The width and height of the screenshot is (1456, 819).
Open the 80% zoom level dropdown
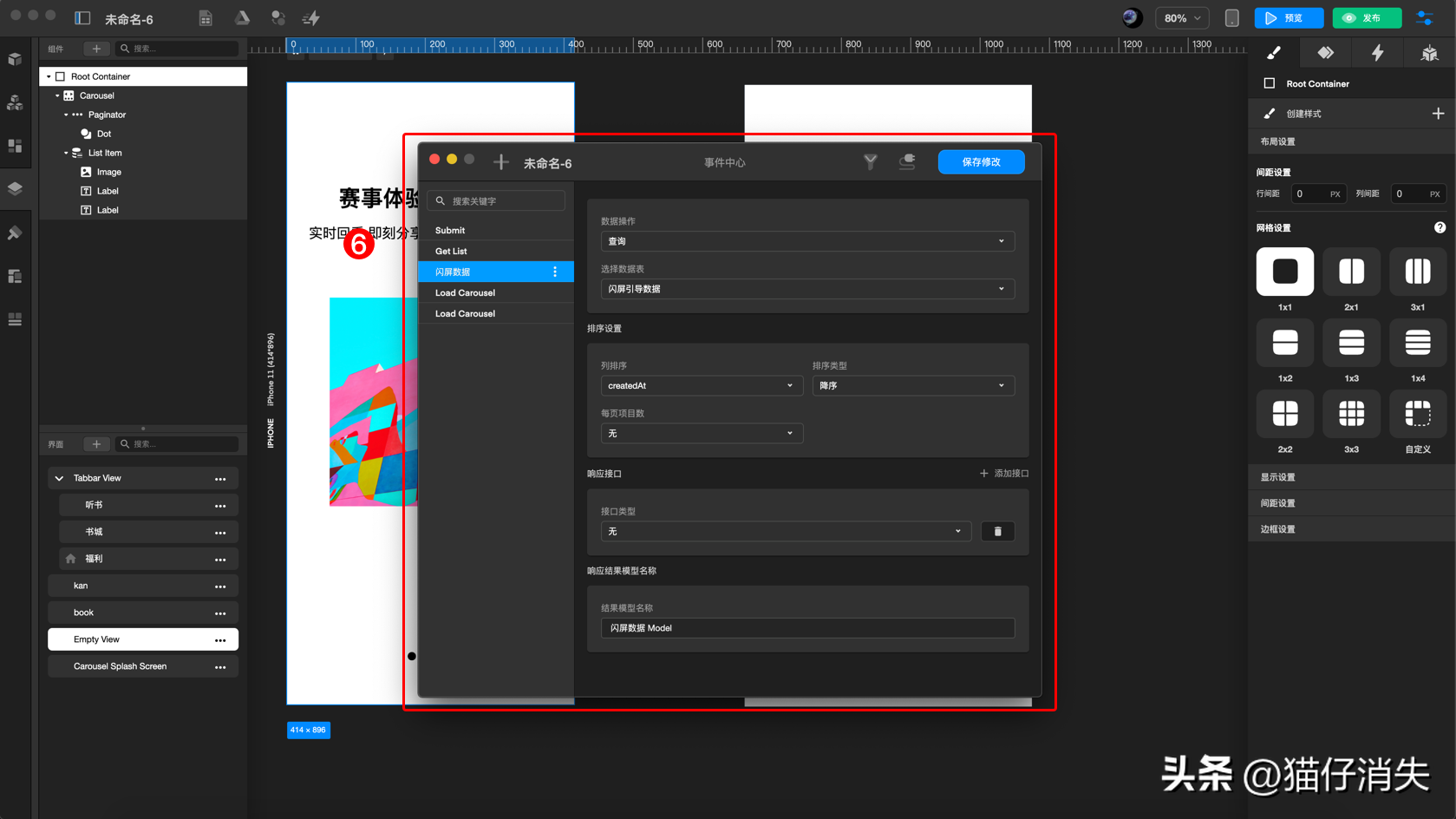click(x=1182, y=17)
